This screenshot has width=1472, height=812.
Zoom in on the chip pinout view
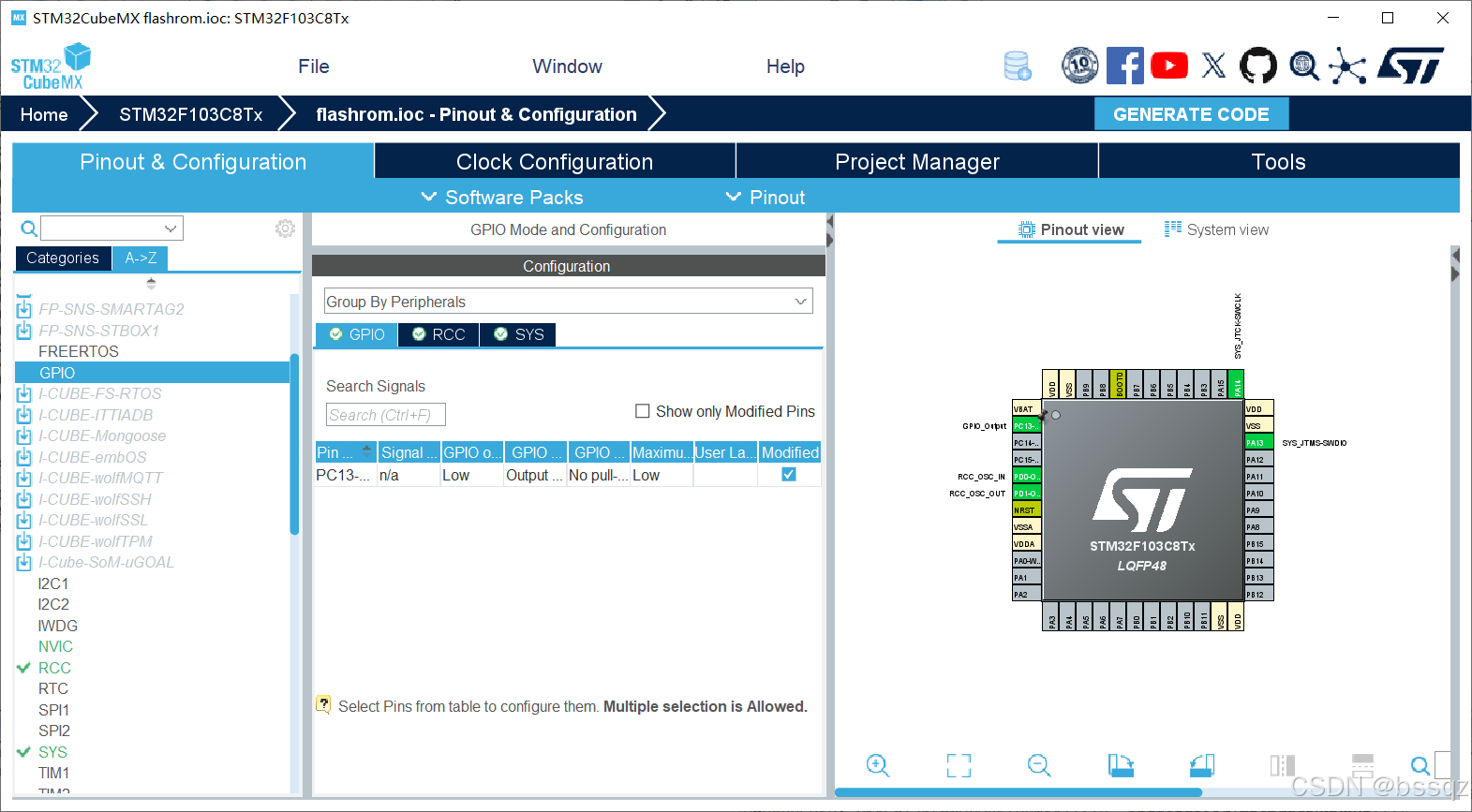pos(878,765)
